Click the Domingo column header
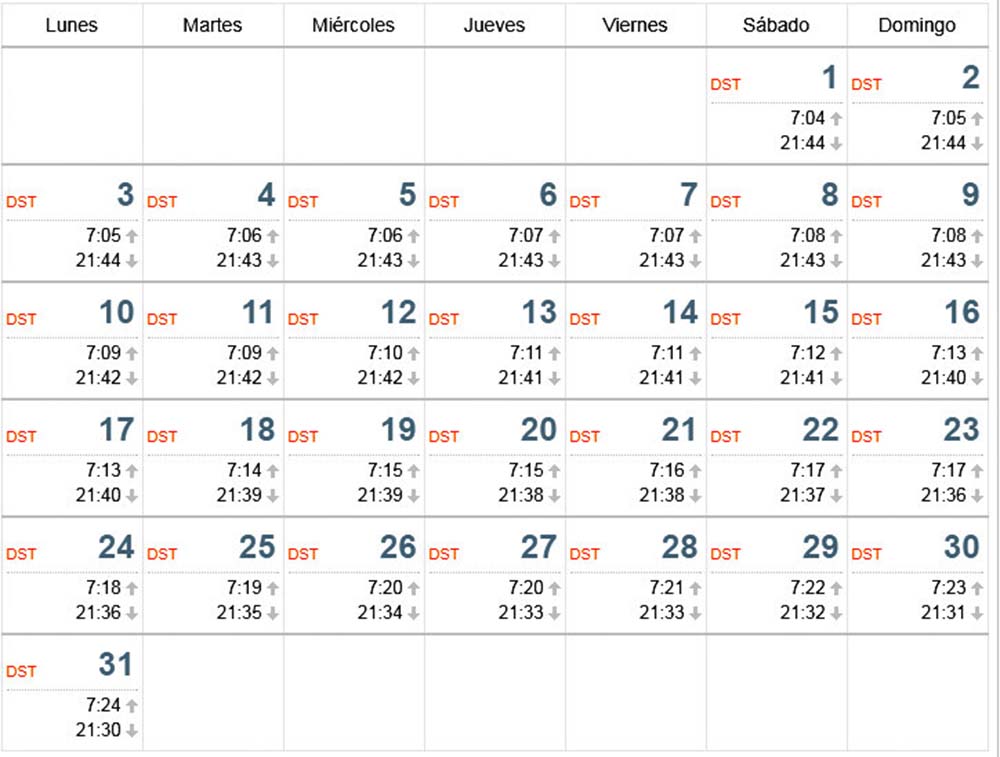The height and width of the screenshot is (757, 1000). click(916, 26)
